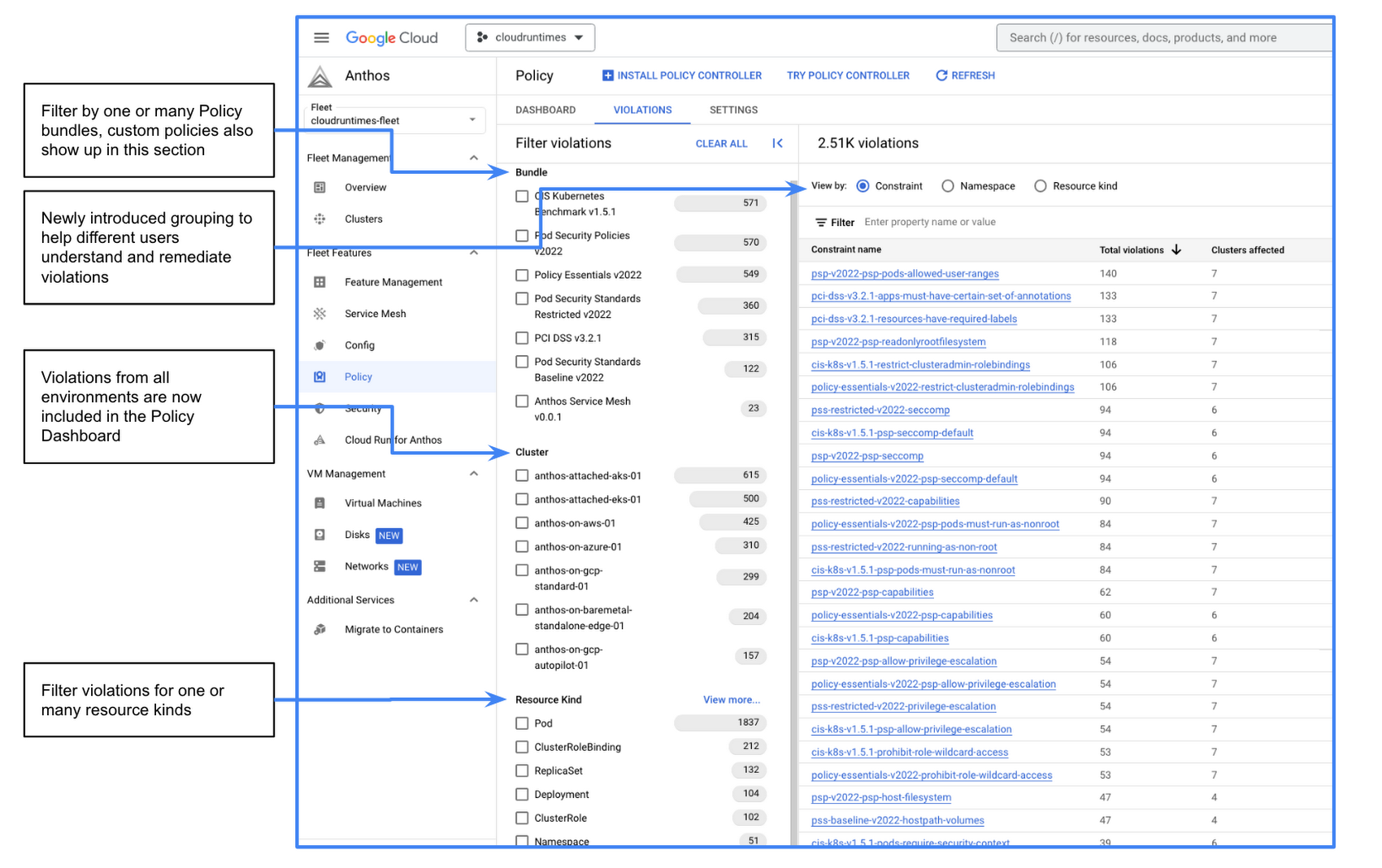Click the filter panel vertical scrollbar
1382x868 pixels.
tap(793, 512)
